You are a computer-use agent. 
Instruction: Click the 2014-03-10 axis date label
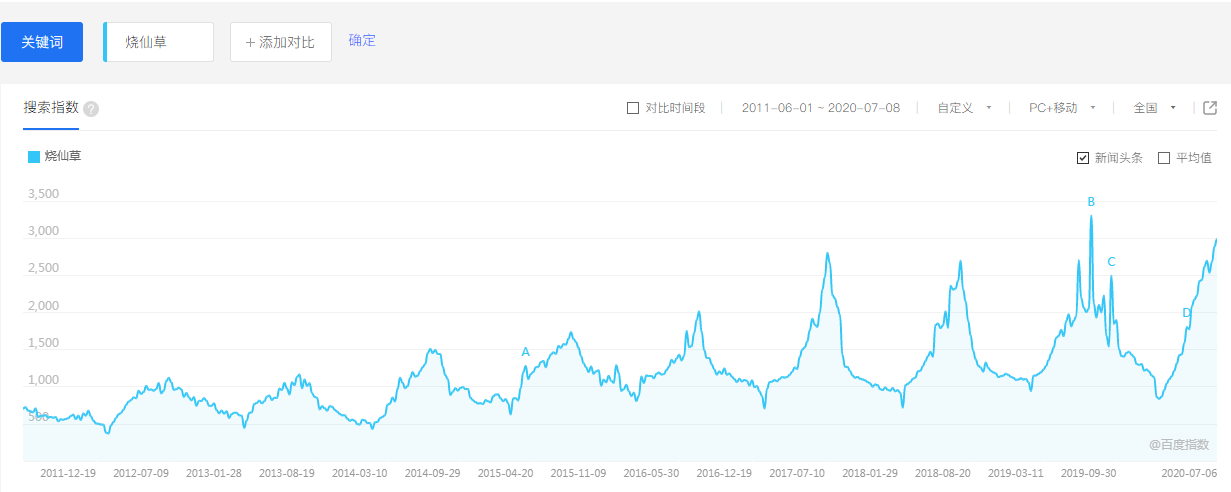(360, 473)
